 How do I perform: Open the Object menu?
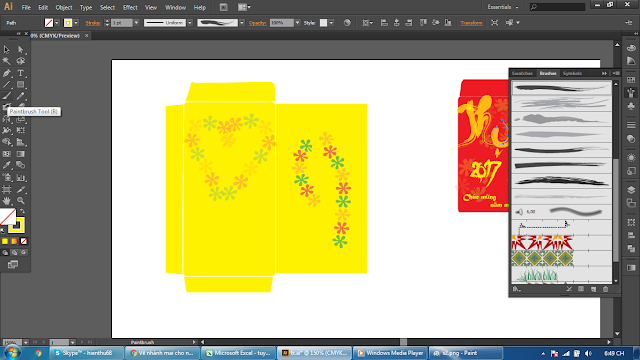coord(64,7)
